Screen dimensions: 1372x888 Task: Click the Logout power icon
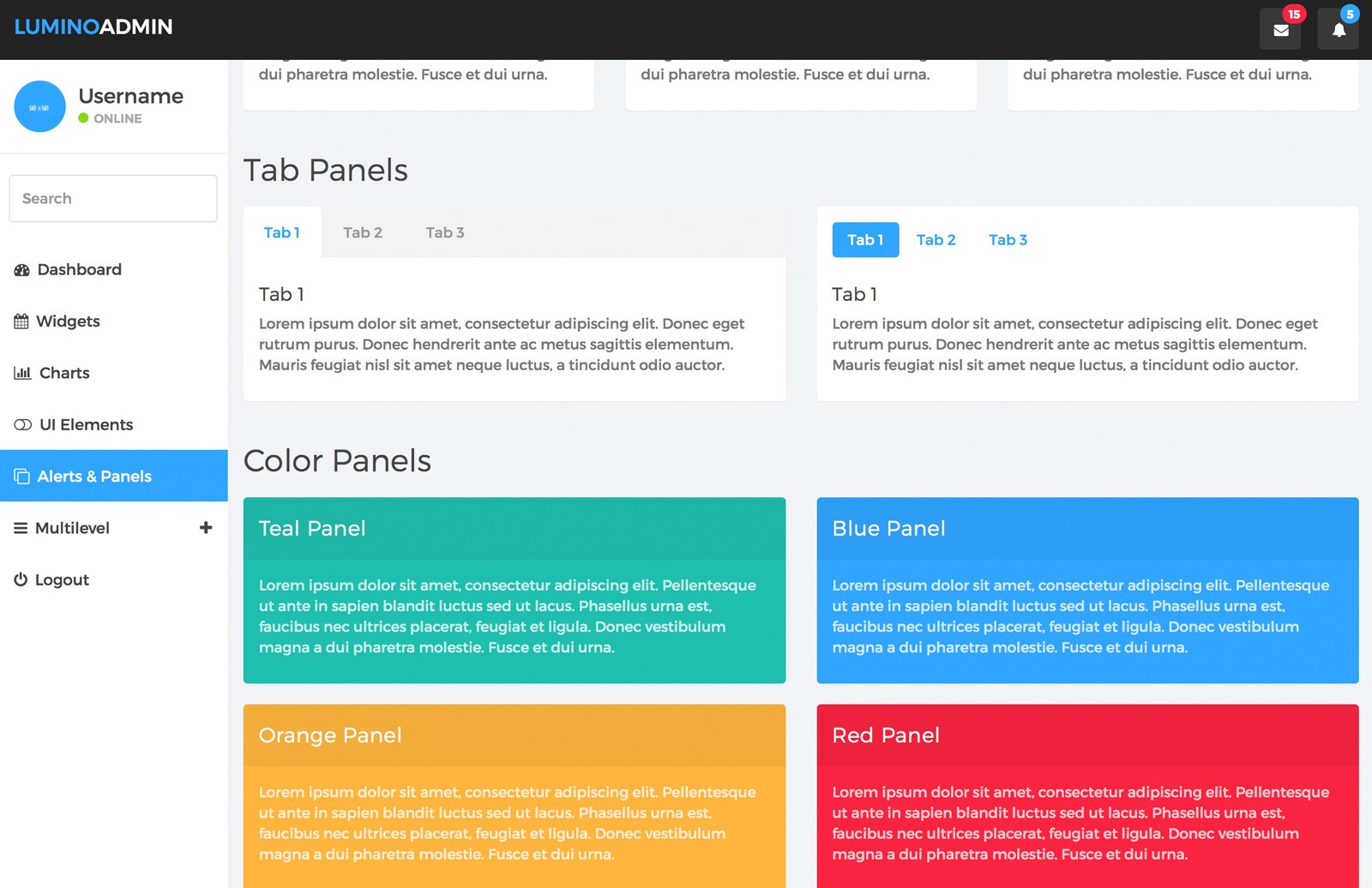pyautogui.click(x=21, y=579)
